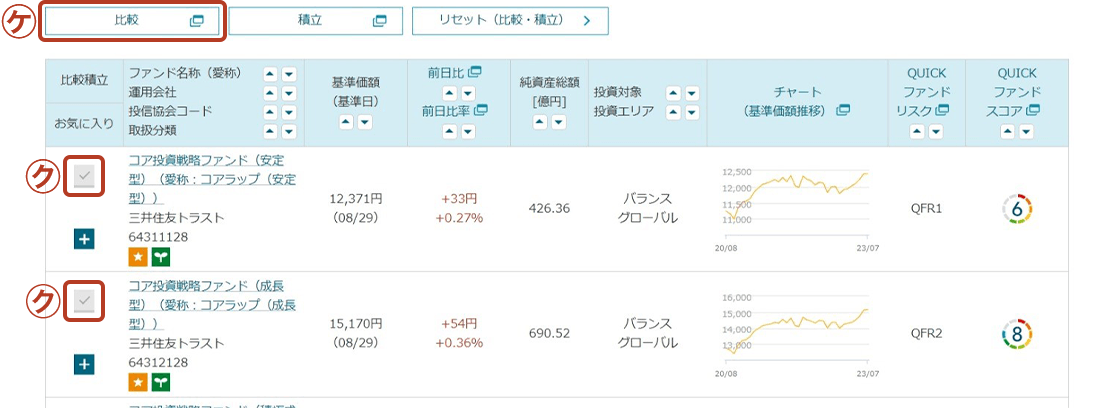This screenshot has width=1100, height=408.
Task: Sort 純資産総額 descending
Action: (558, 123)
